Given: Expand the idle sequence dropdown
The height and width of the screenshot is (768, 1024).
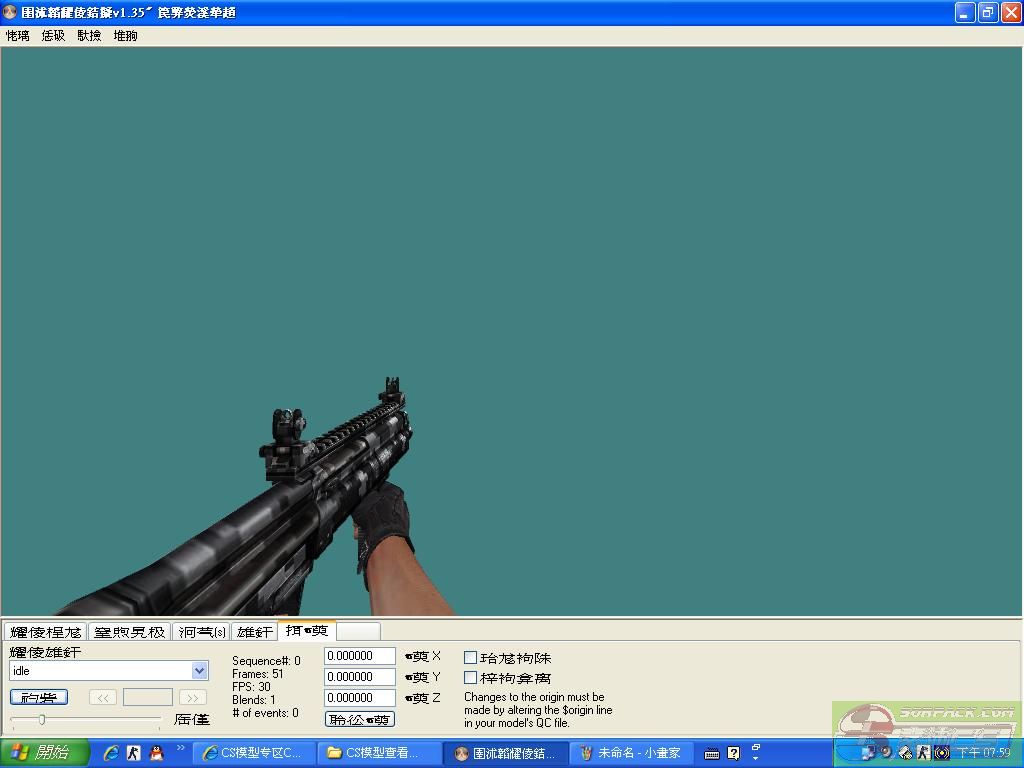Looking at the screenshot, I should [x=199, y=671].
